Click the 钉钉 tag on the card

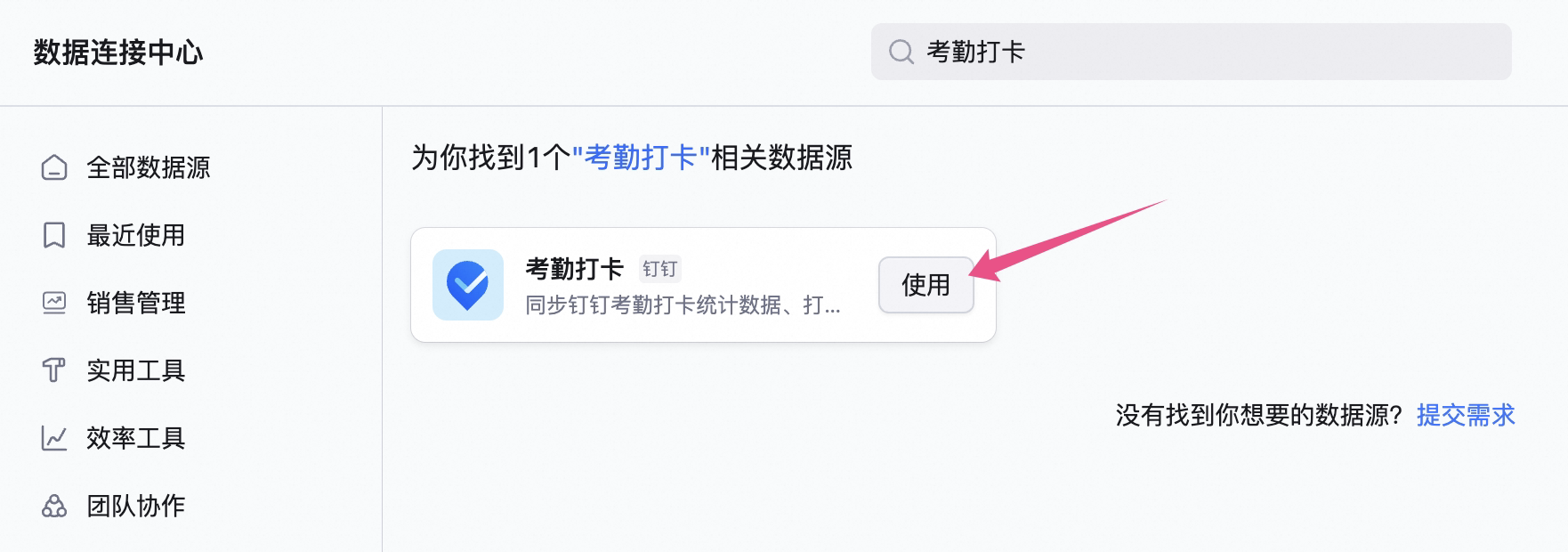coord(660,269)
